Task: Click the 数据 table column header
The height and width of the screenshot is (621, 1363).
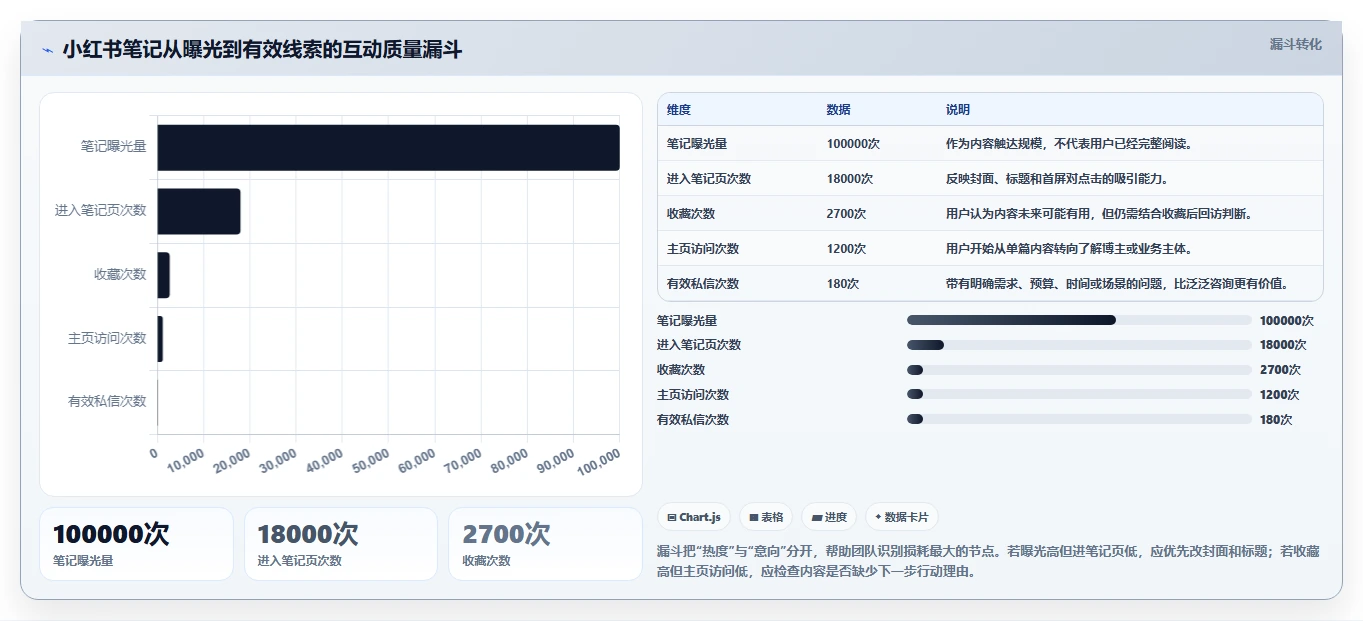Action: click(x=839, y=110)
